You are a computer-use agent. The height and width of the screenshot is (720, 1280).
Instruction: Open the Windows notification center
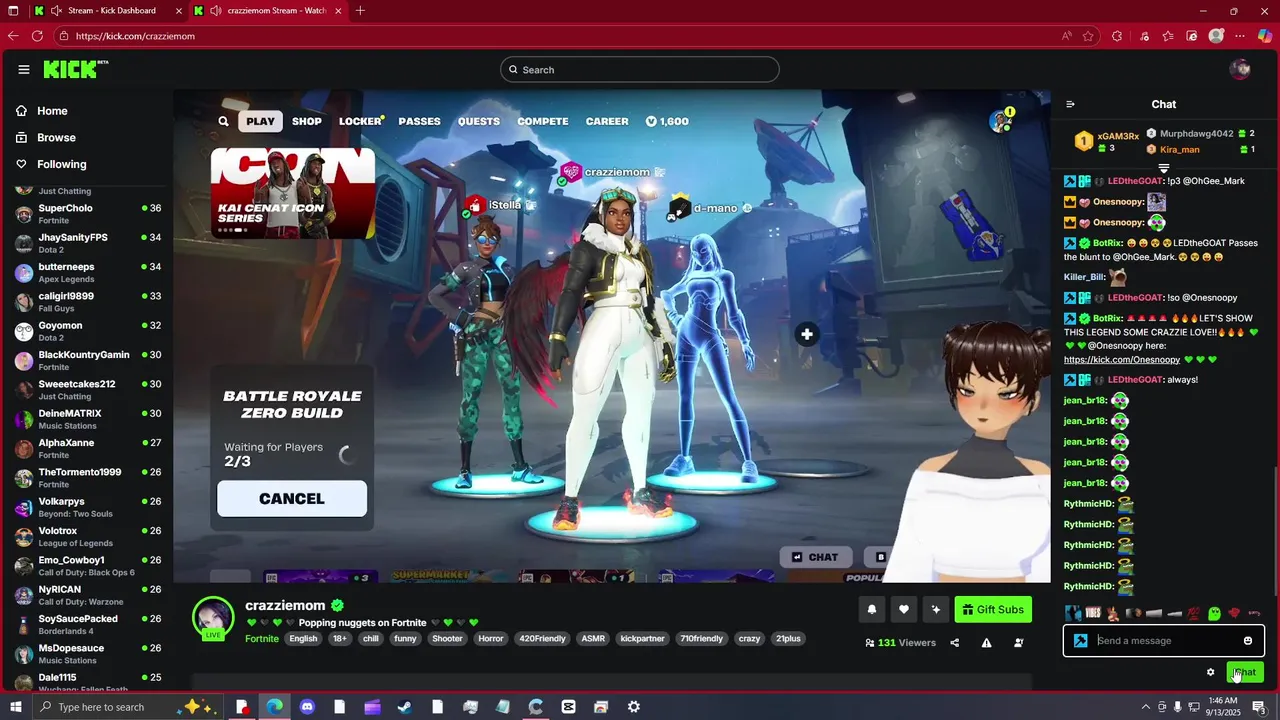coord(1258,707)
